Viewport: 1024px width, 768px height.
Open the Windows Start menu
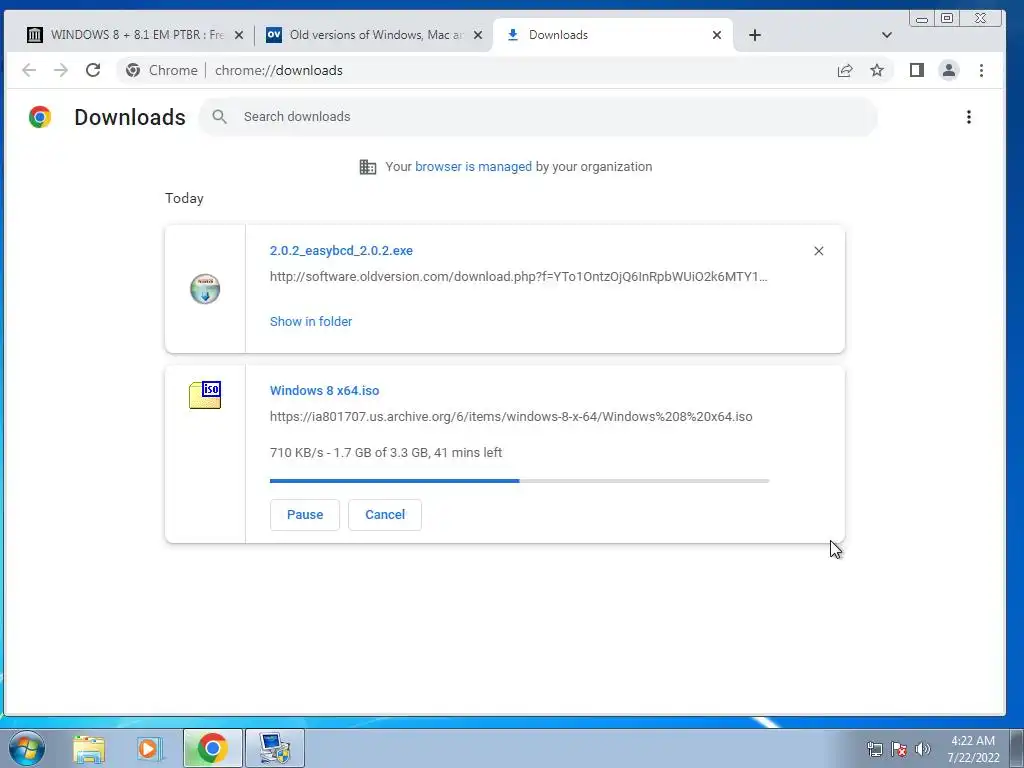[27, 748]
